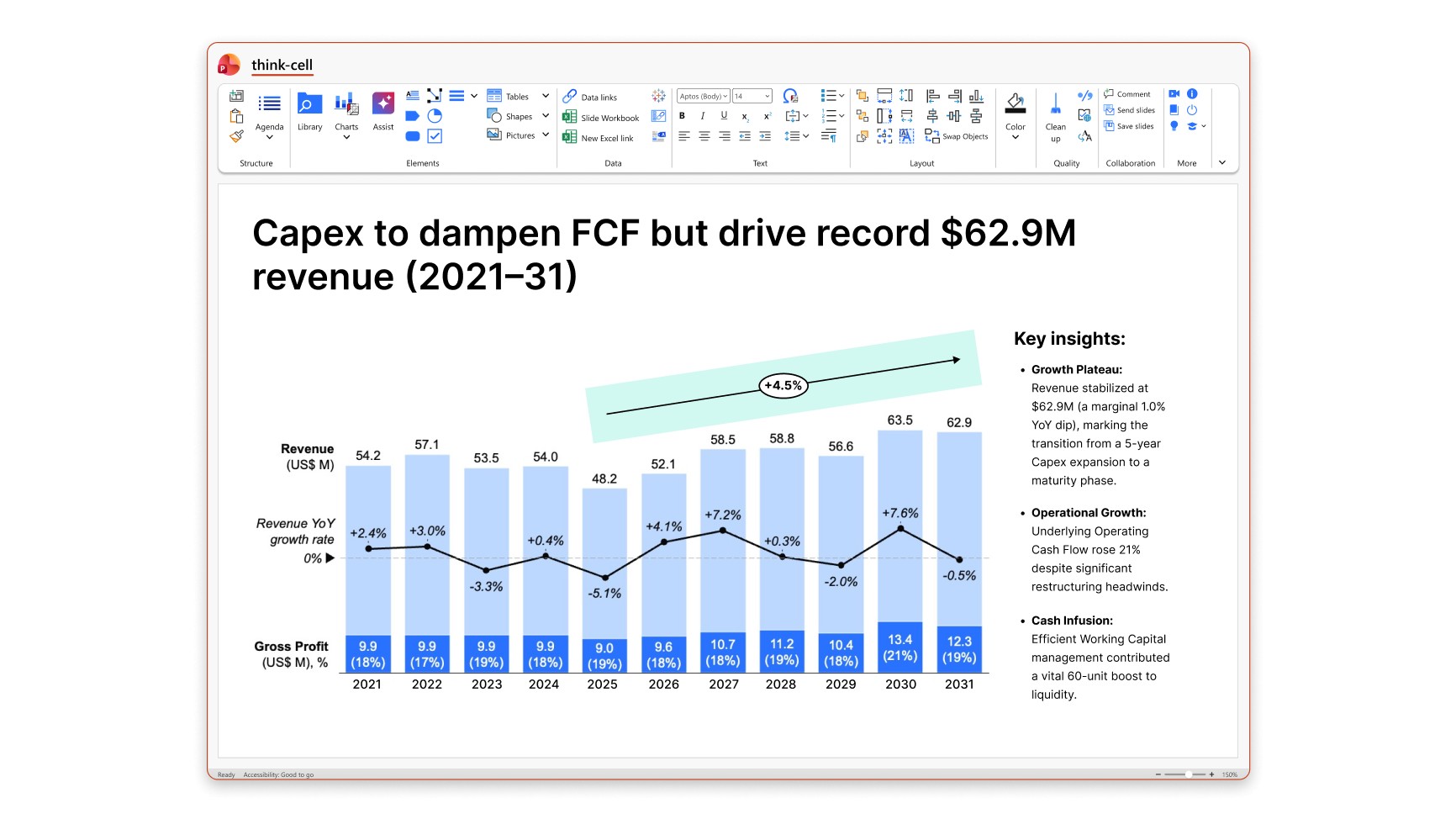Insert the rounded rectangle element
Screen dimensions: 1456x819
click(x=413, y=136)
